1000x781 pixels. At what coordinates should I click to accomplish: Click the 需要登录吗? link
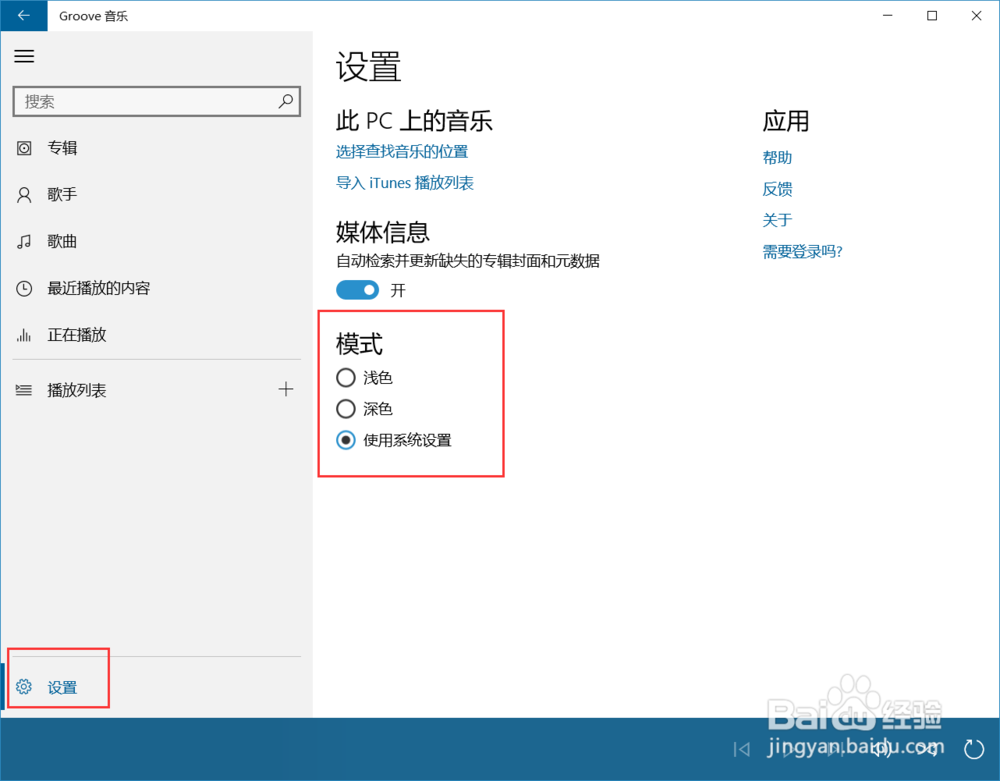[802, 251]
